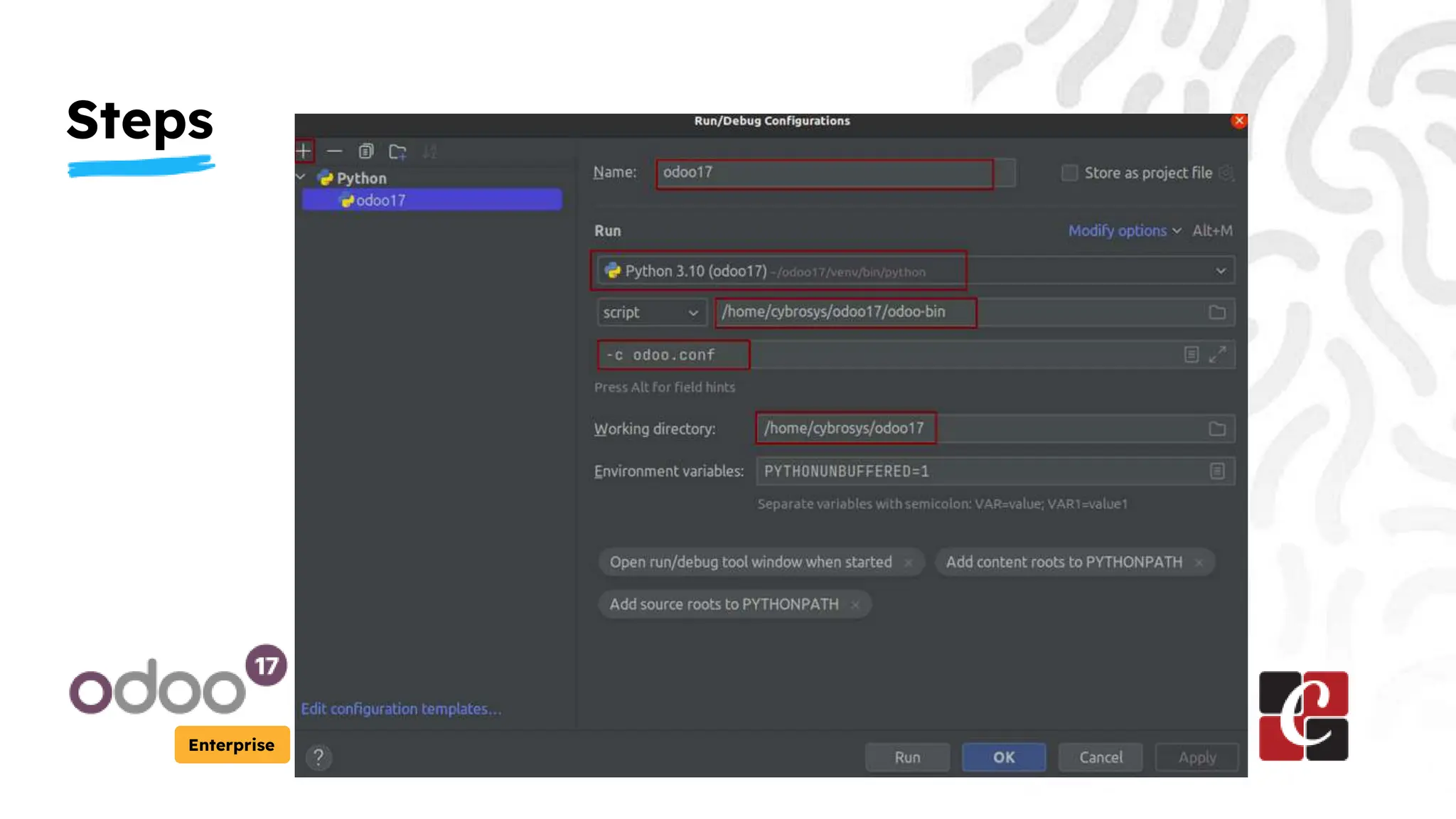Expand the script parameters field icon
Viewport: 1456px width, 819px height.
tap(1218, 354)
